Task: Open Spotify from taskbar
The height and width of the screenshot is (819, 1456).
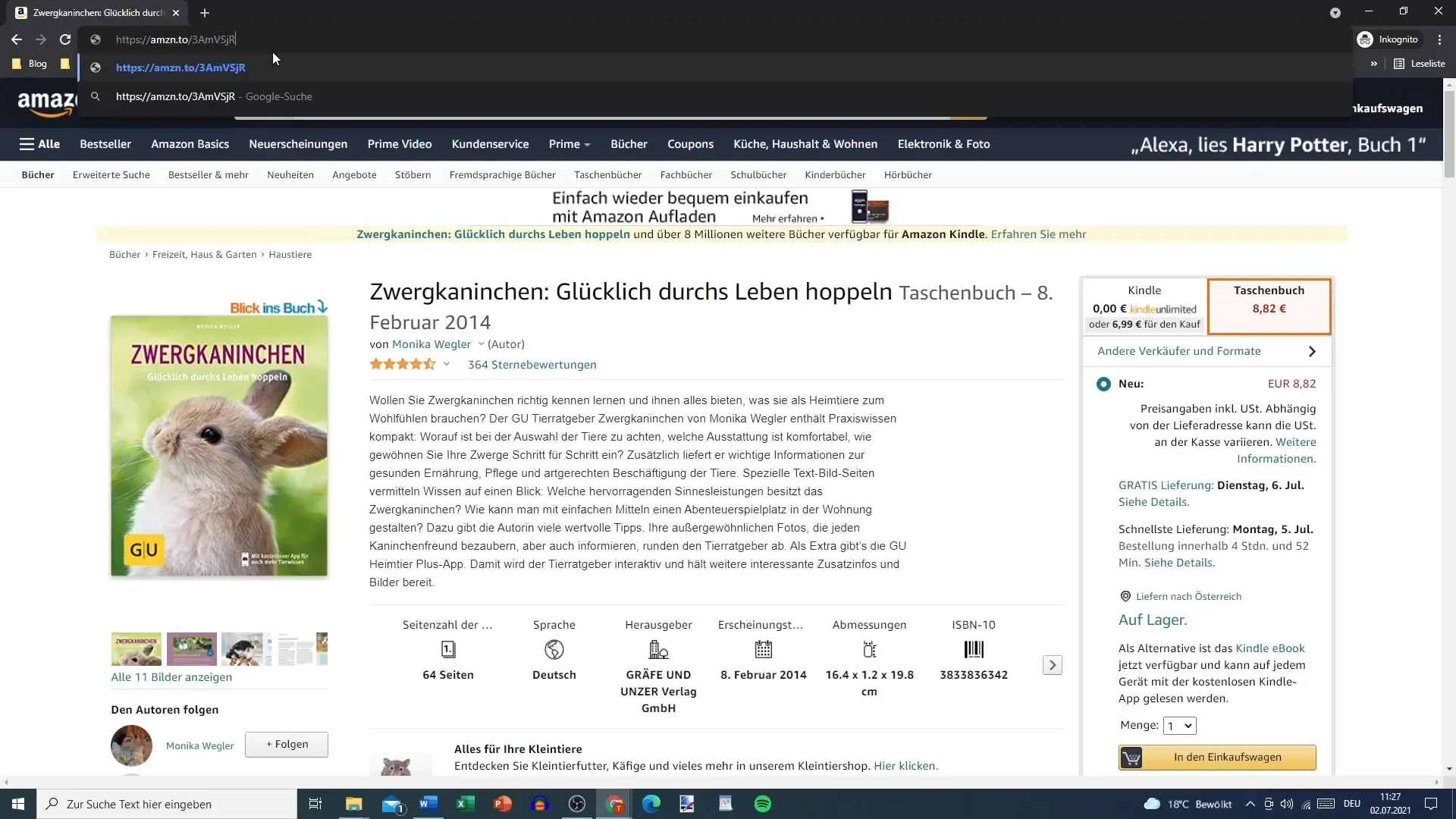Action: 763,804
